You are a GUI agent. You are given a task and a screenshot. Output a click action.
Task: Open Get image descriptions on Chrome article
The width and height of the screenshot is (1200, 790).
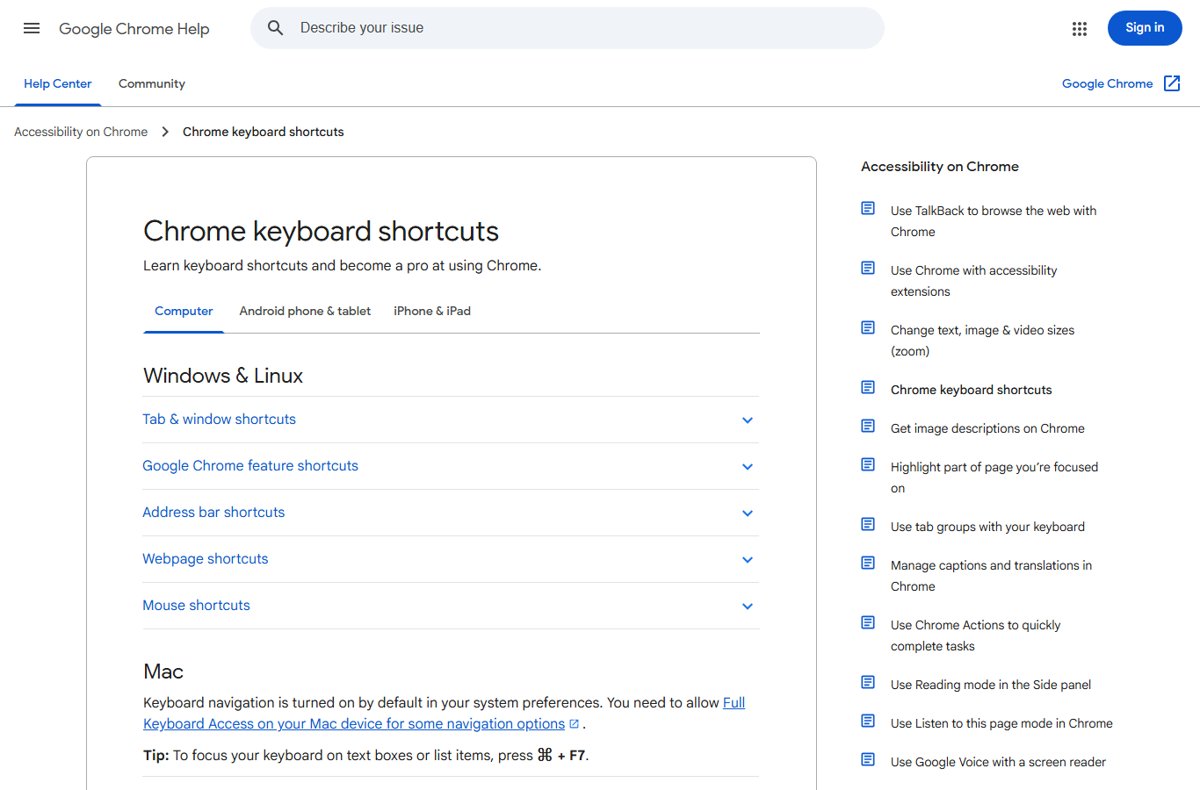(x=988, y=428)
